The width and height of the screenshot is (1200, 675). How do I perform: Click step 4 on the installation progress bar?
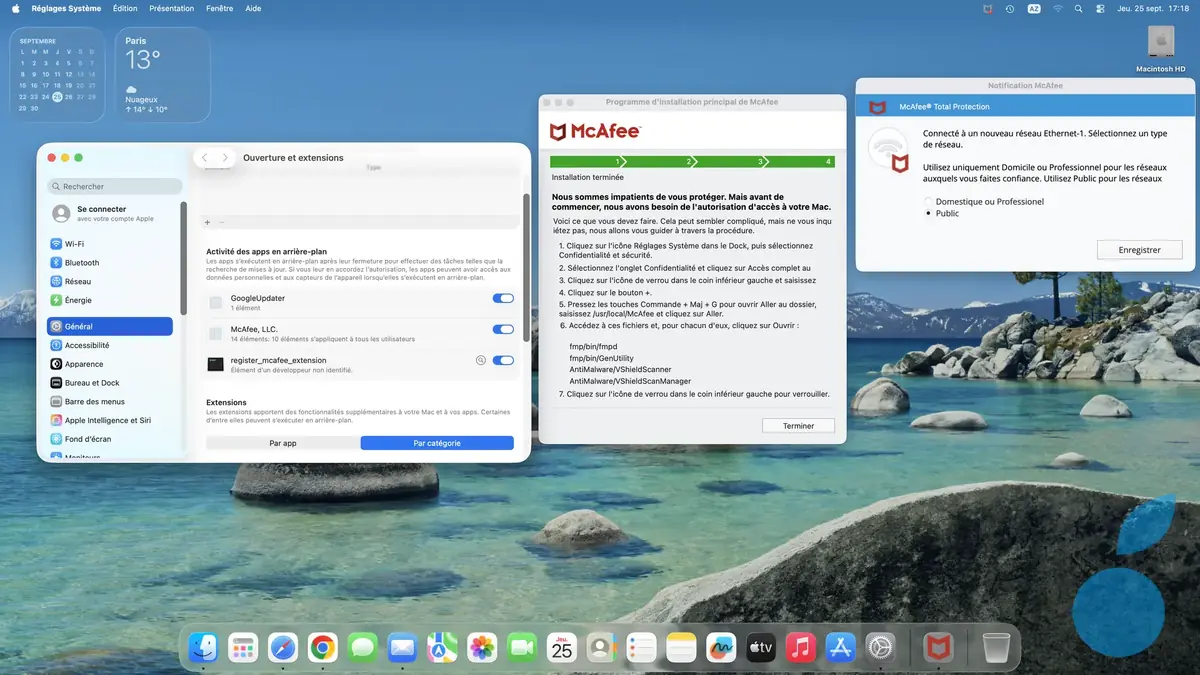tap(828, 160)
